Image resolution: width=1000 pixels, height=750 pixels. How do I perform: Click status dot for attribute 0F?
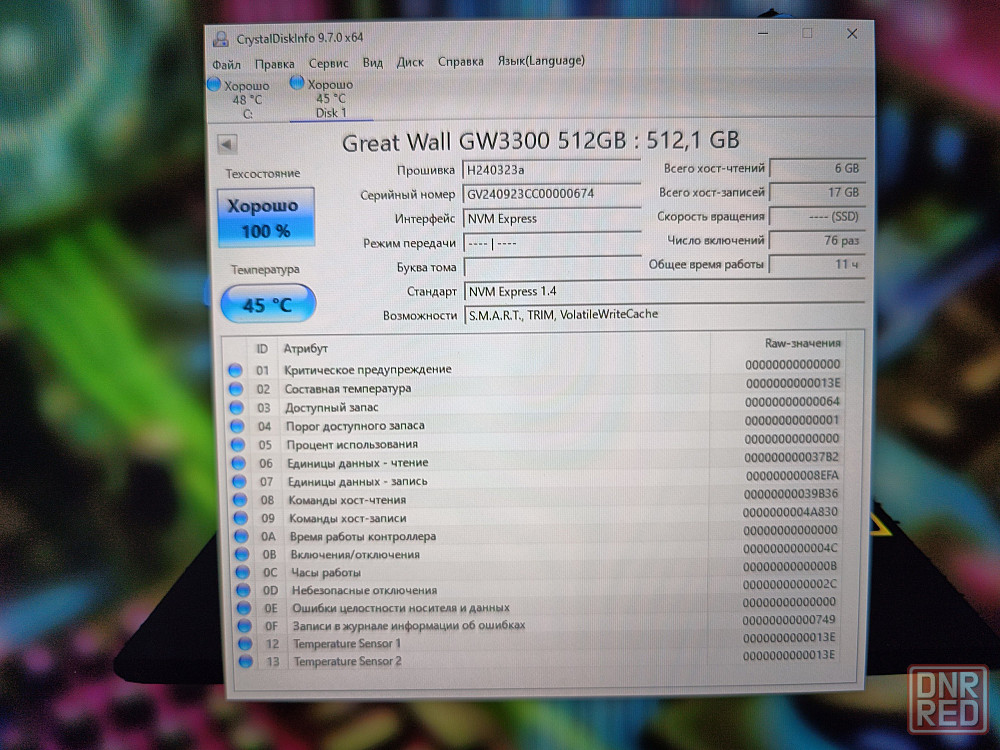(x=244, y=626)
